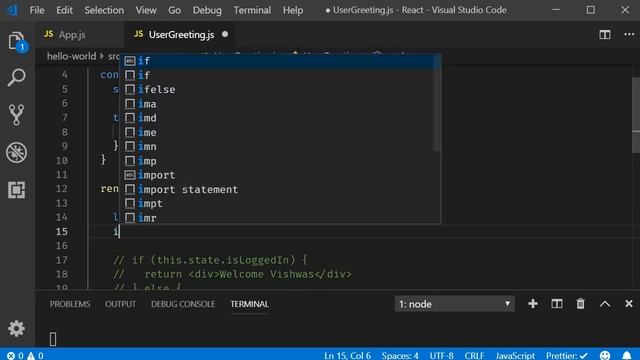Select the first 'if' keyword suggestion
This screenshot has height=360, width=640.
pyautogui.click(x=280, y=61)
